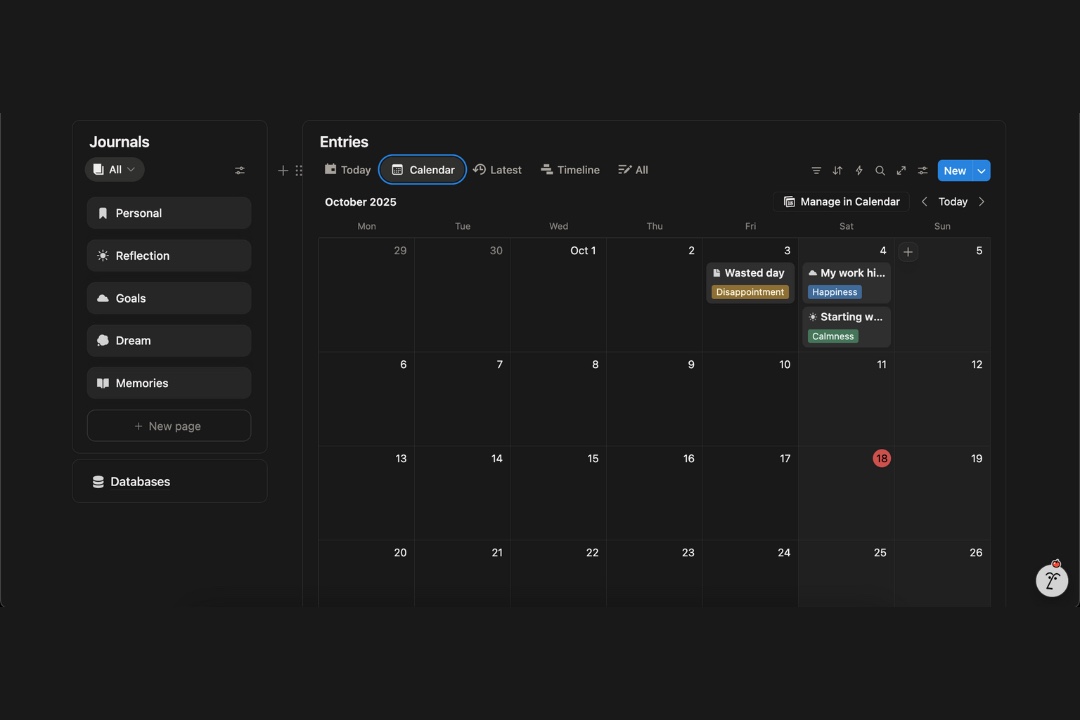Open the filter icon in Entries toolbar
Screen dimensions: 1080x720
816,171
